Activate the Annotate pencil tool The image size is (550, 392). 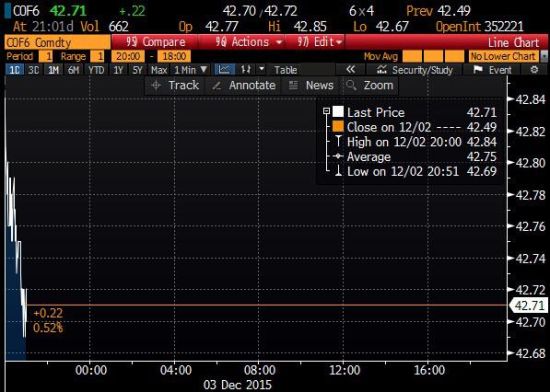click(x=244, y=85)
